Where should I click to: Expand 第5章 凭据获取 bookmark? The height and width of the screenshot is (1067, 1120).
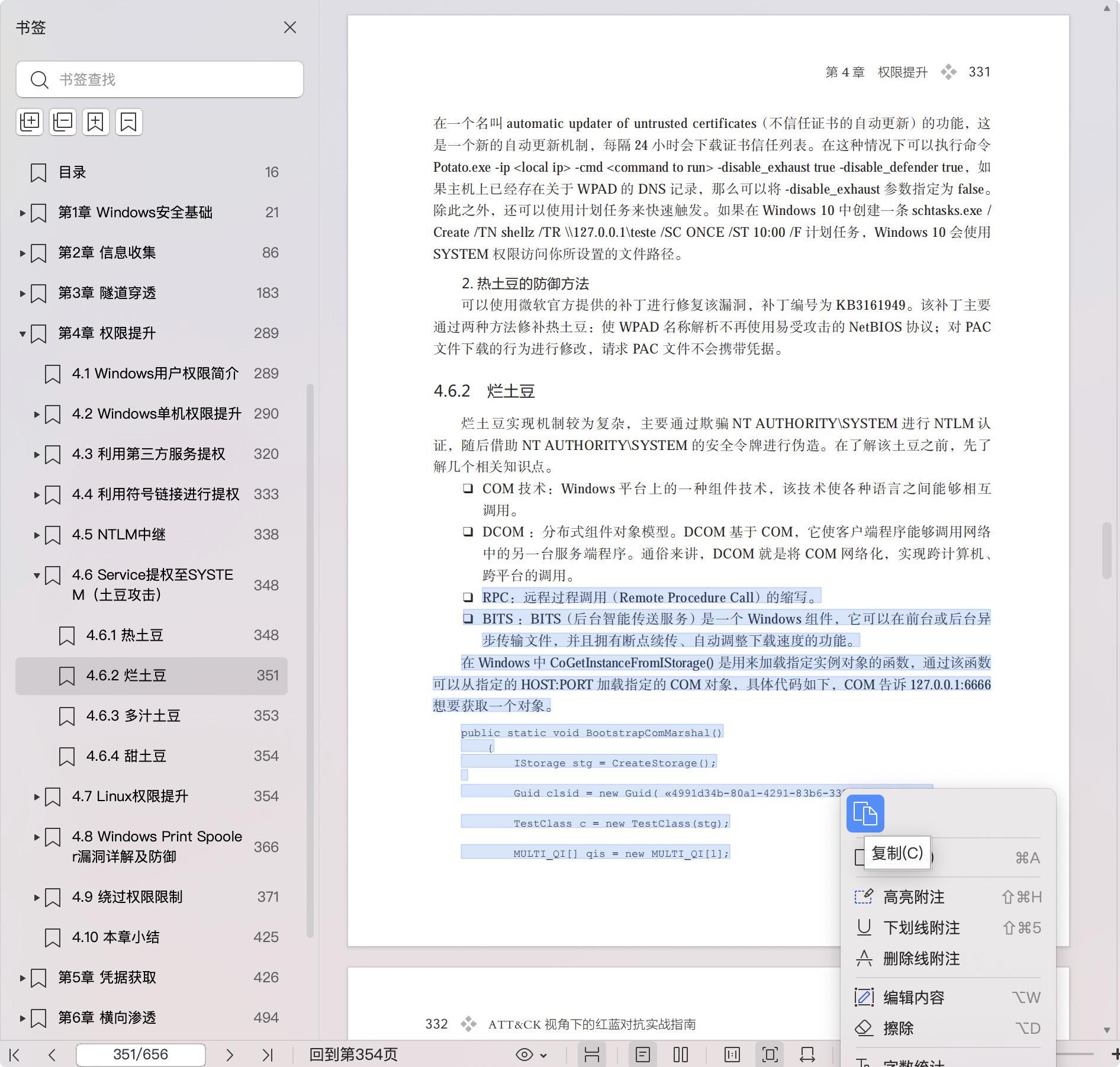(x=22, y=978)
